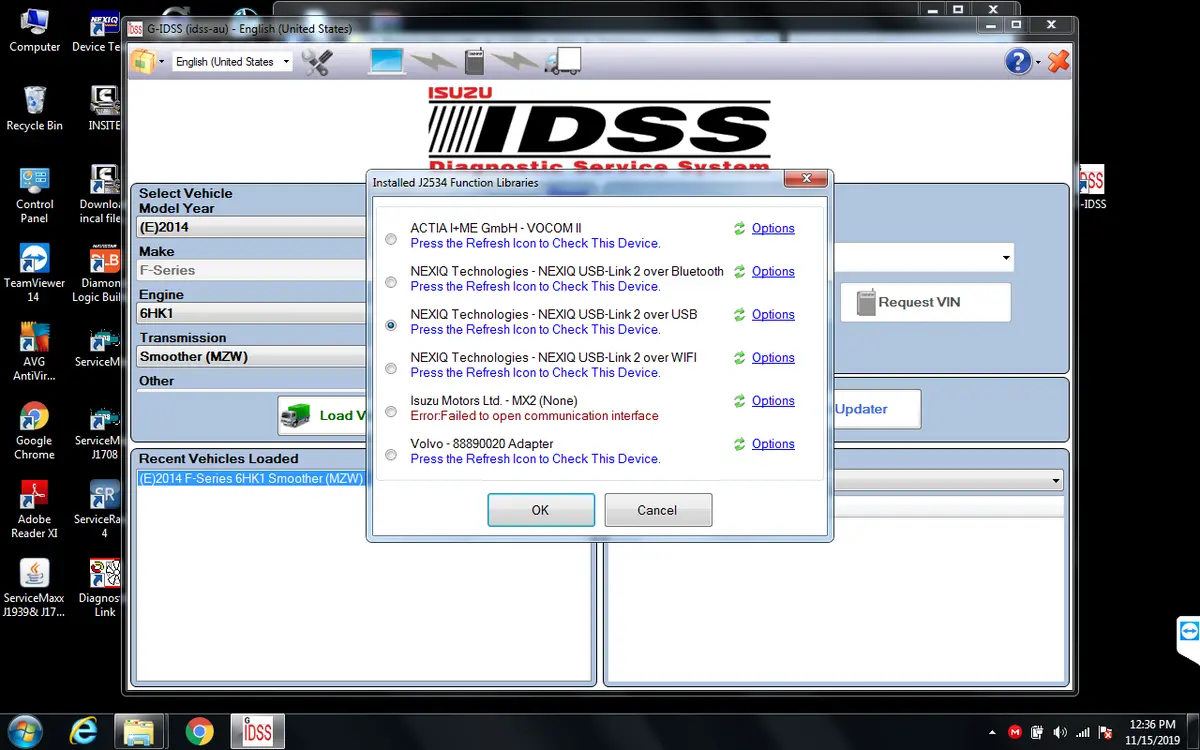Viewport: 1200px width, 750px height.
Task: Open the package box icon in IDSS toolbar
Action: (143, 62)
